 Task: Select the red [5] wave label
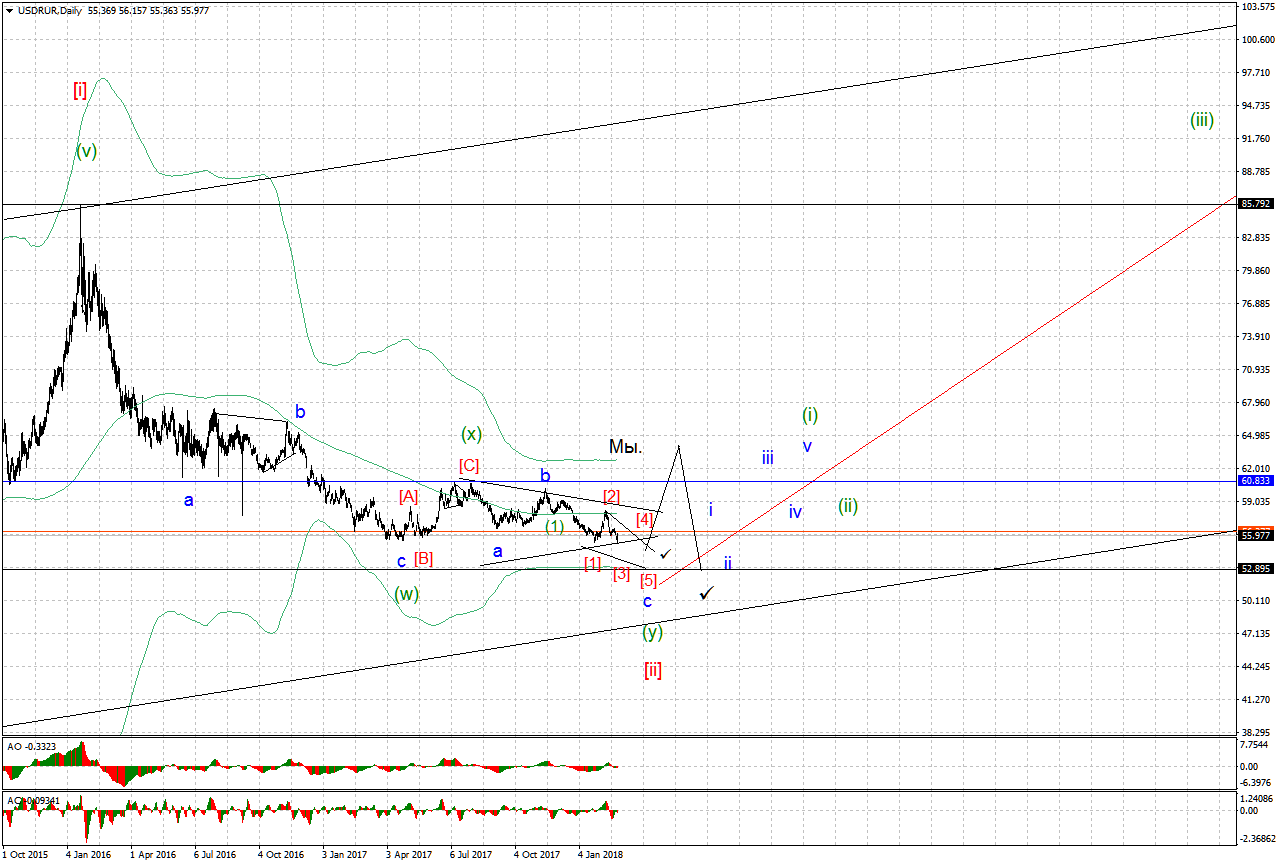649,580
